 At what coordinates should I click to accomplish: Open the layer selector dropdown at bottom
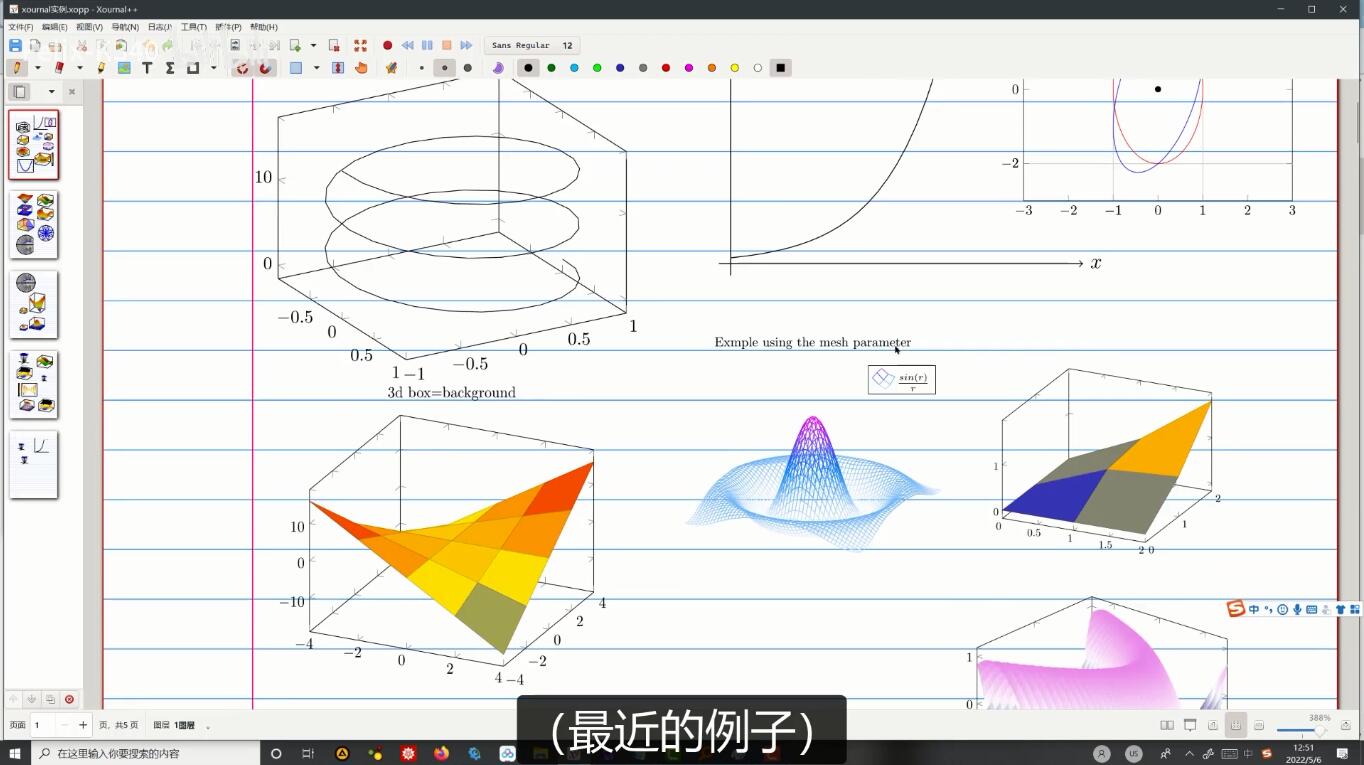[208, 726]
